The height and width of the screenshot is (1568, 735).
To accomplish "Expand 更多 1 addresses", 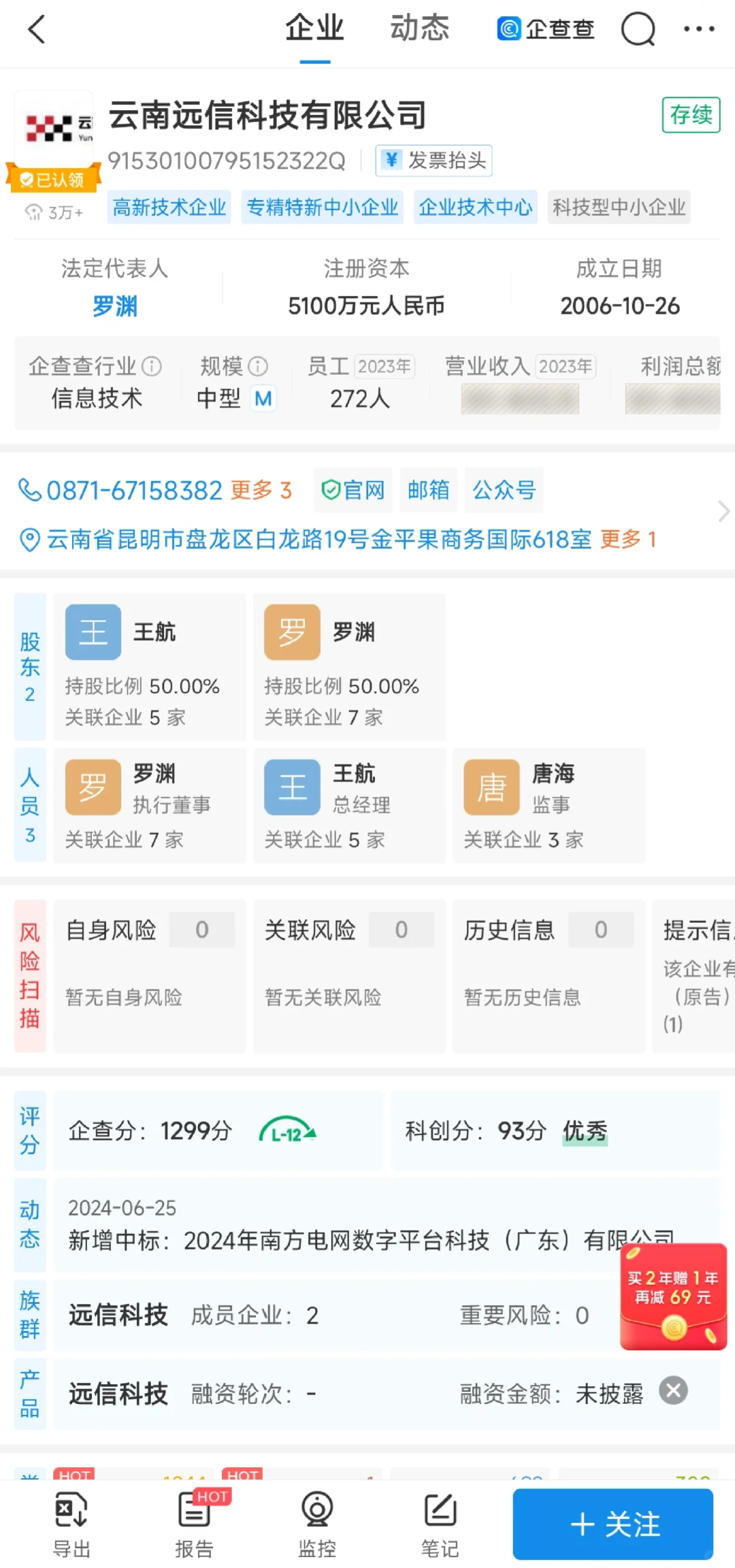I will point(628,540).
